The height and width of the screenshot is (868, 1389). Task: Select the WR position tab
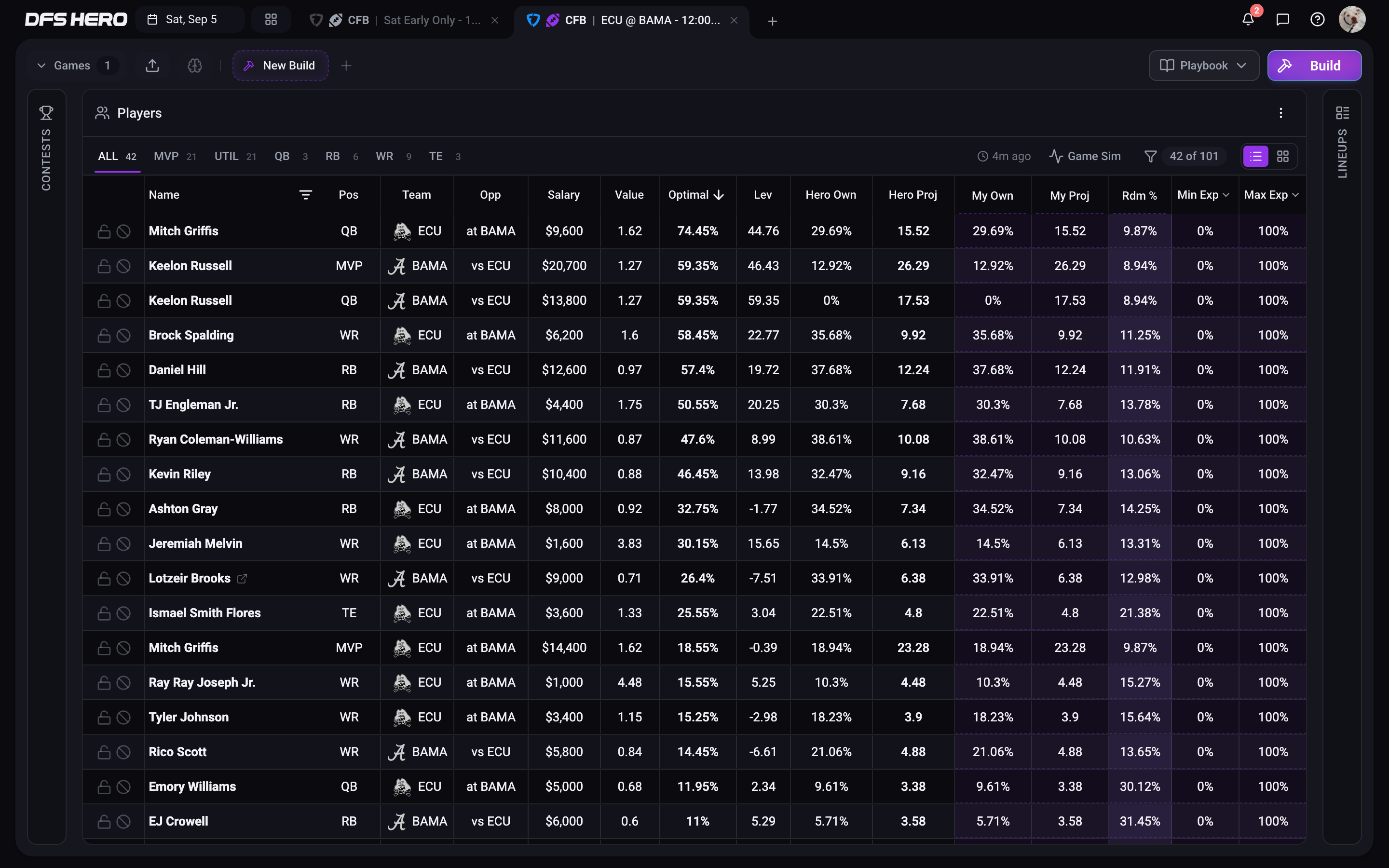(x=393, y=156)
